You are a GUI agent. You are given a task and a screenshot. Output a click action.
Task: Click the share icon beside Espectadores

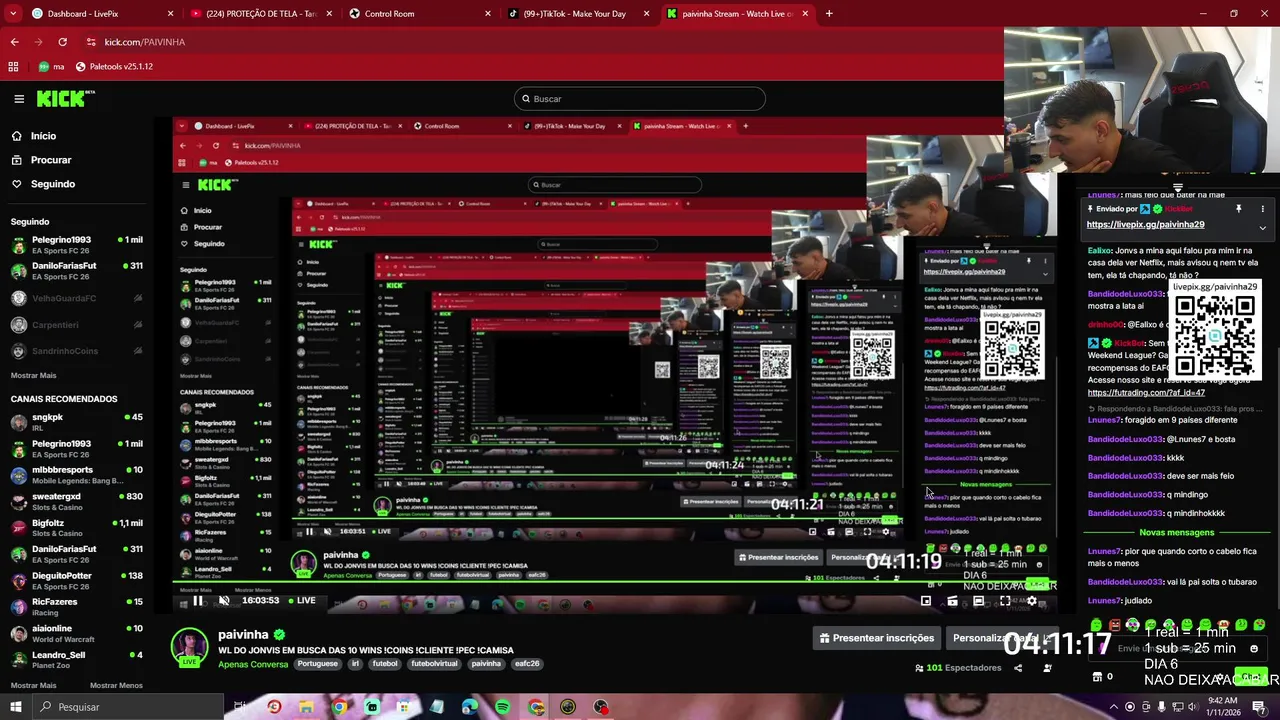pos(1018,668)
